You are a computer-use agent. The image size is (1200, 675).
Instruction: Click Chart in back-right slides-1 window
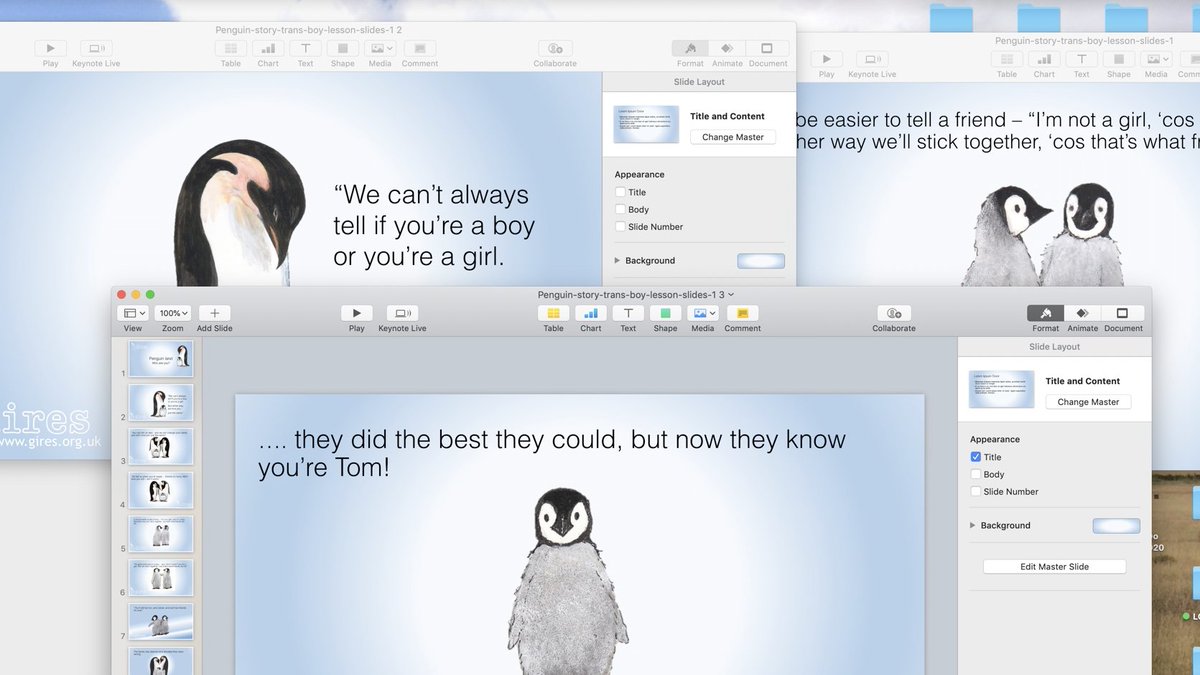1044,59
